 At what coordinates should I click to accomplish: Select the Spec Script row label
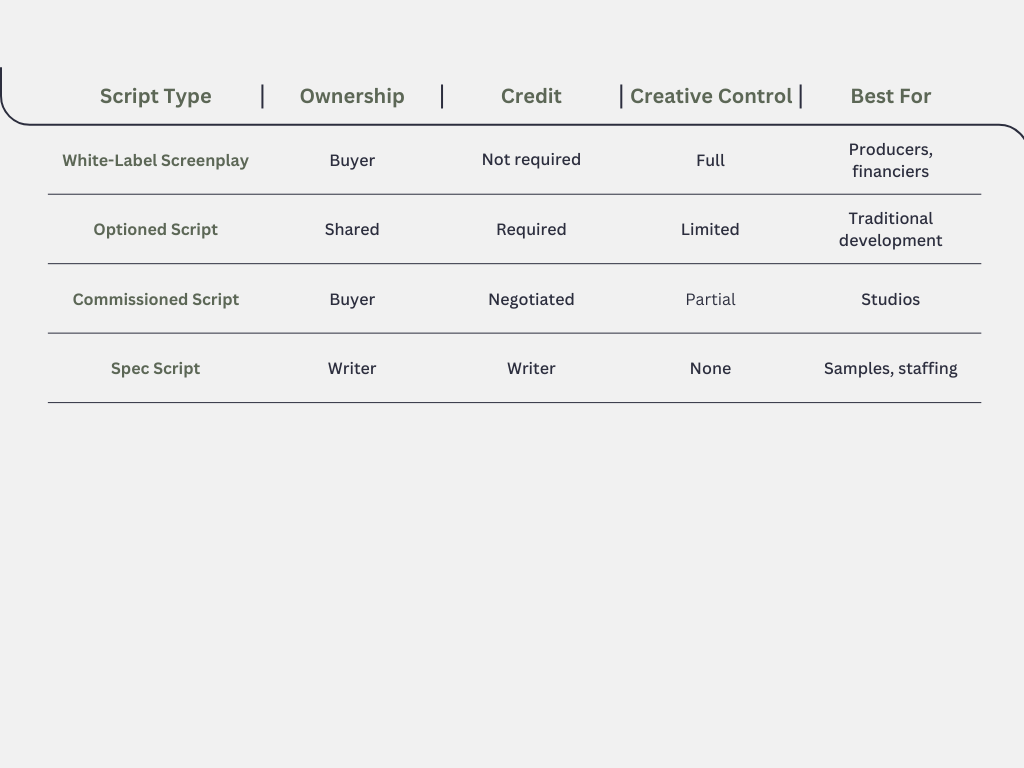155,368
